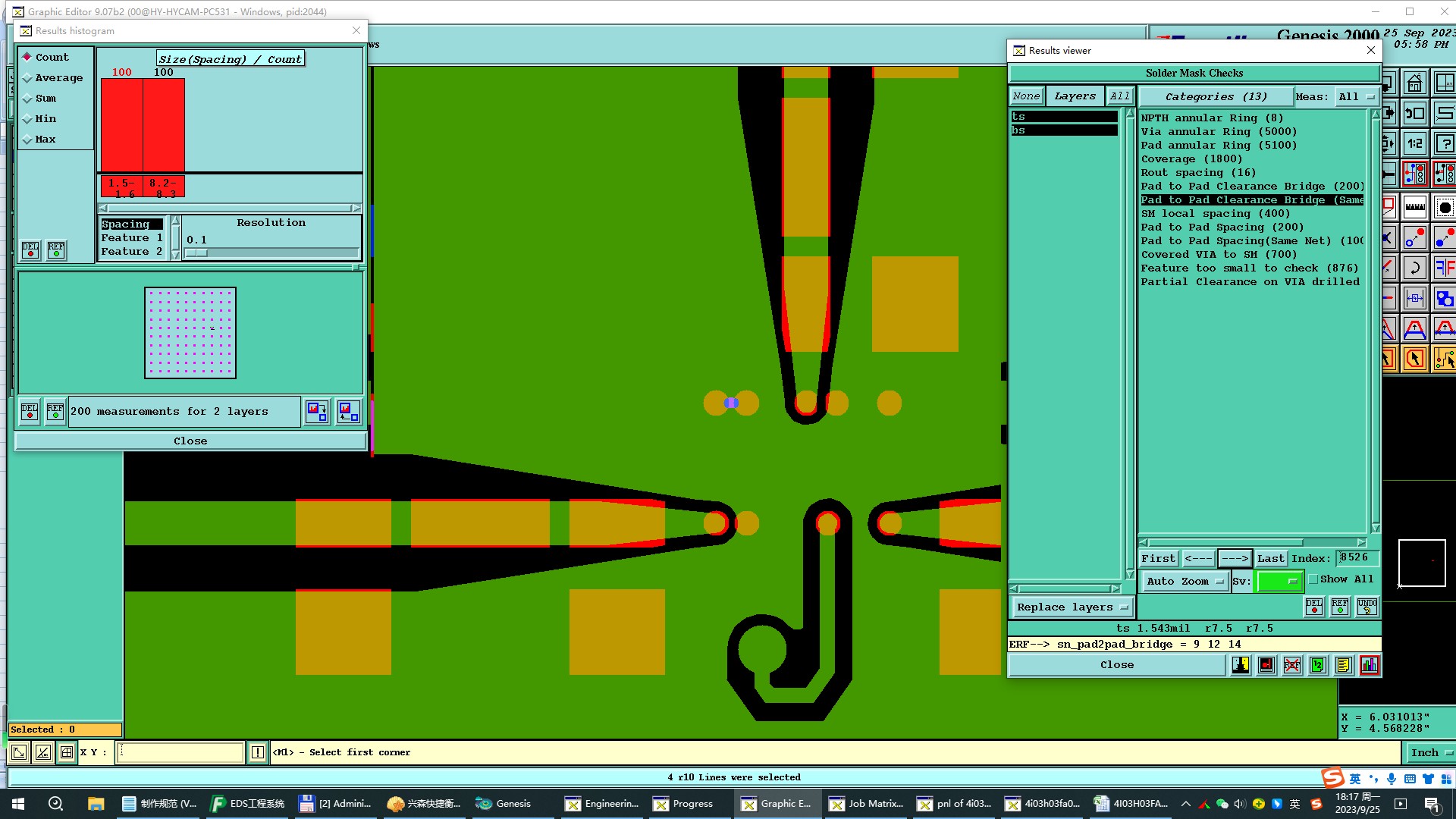Image resolution: width=1456 pixels, height=819 pixels.
Task: Click the orange octagon selection pointer icon
Action: coord(1414,358)
